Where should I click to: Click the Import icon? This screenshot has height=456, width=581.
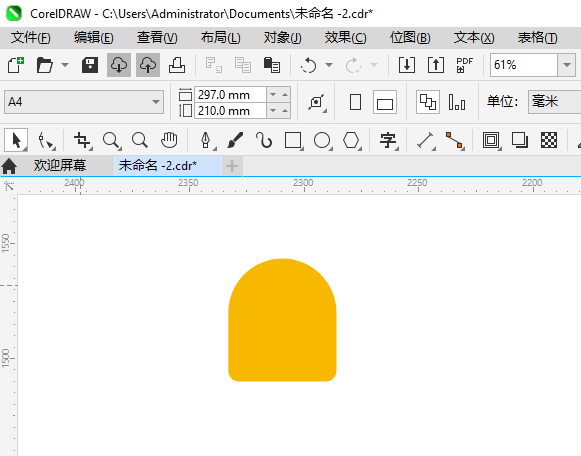pyautogui.click(x=407, y=65)
